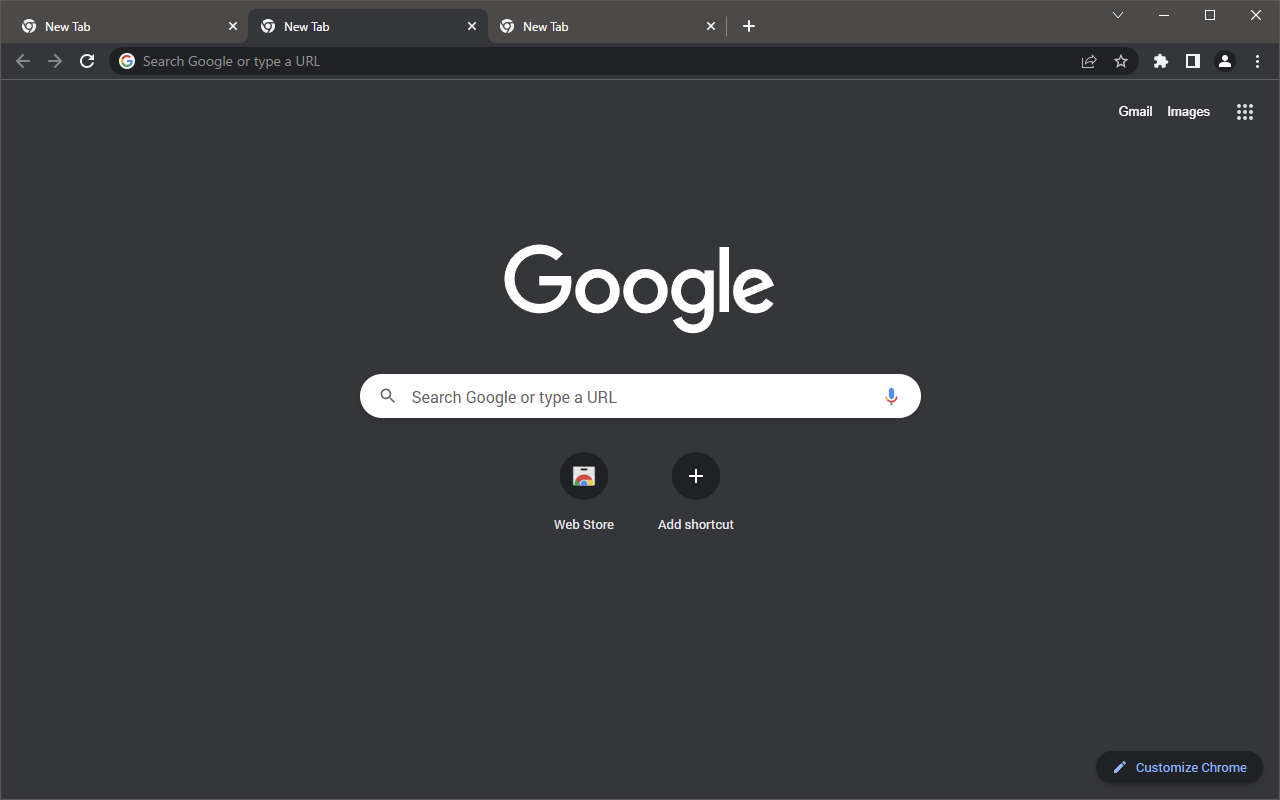Share this page from the address bar
The image size is (1280, 800).
1089,61
